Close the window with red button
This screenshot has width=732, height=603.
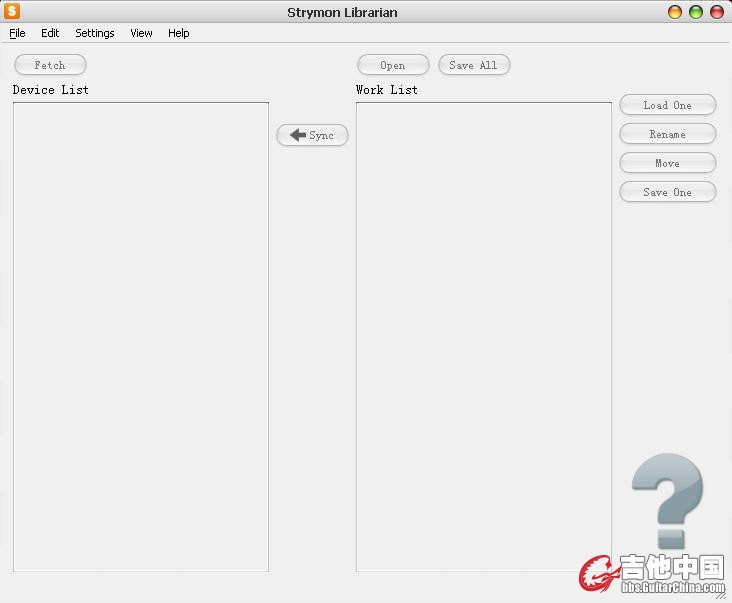(717, 12)
